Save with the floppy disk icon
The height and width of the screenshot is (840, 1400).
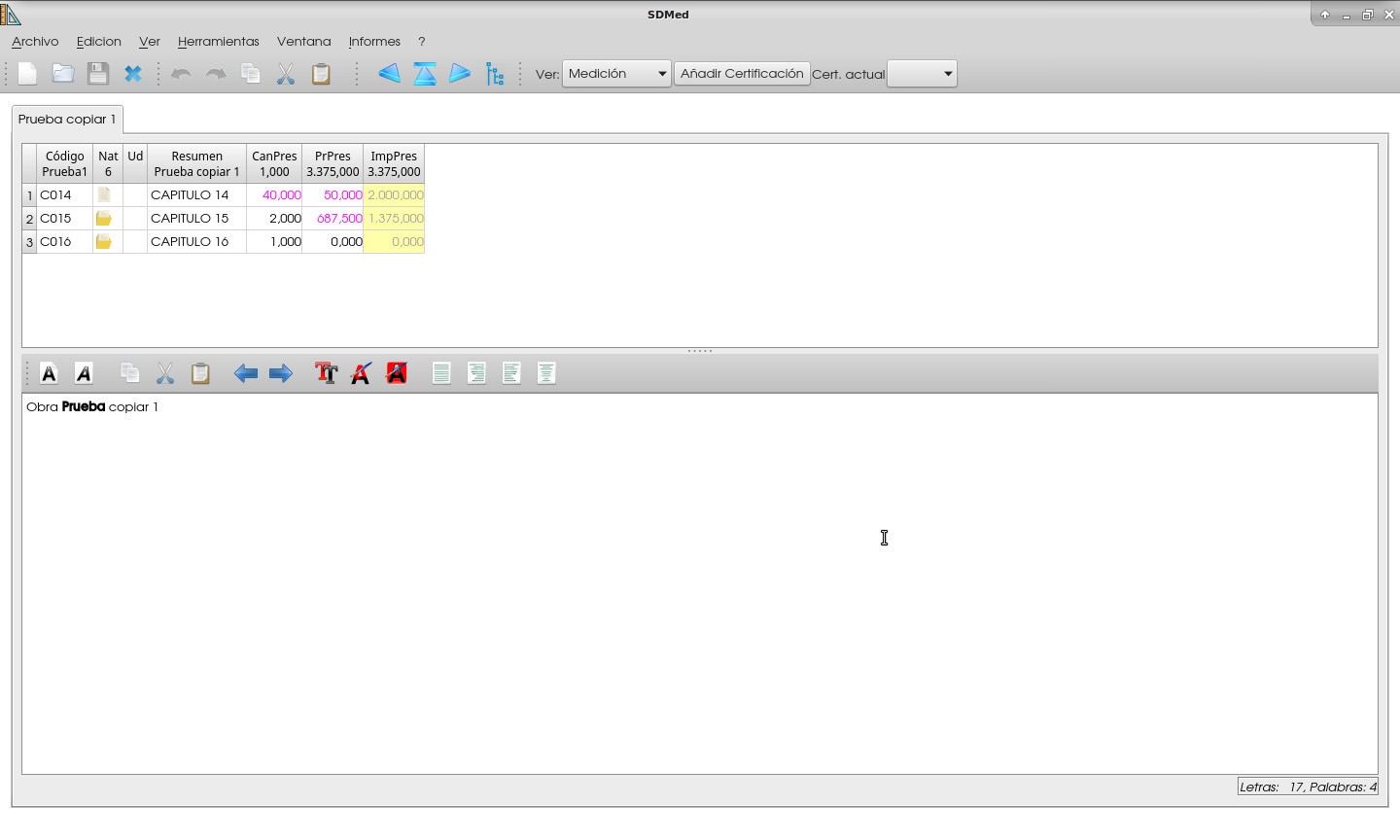coord(98,74)
